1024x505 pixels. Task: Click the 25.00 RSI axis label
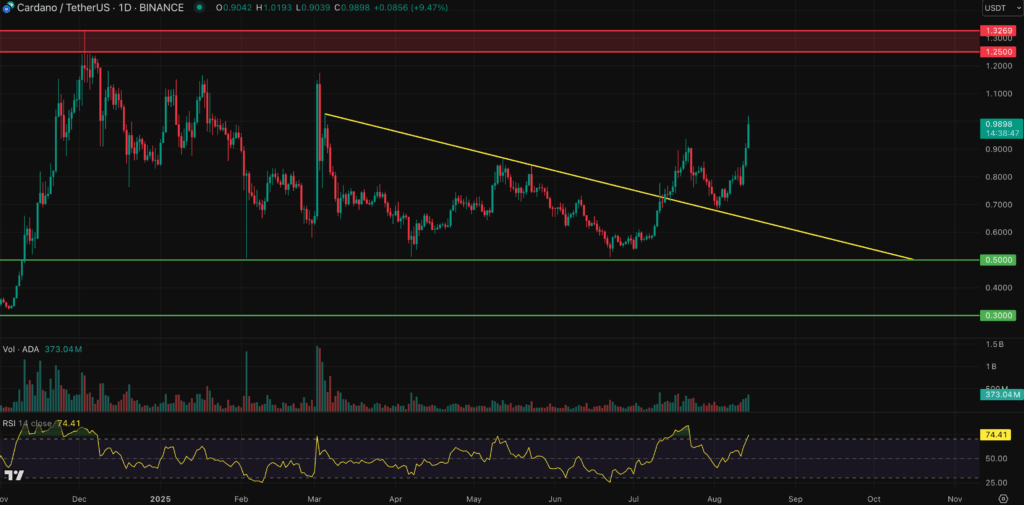pos(995,483)
